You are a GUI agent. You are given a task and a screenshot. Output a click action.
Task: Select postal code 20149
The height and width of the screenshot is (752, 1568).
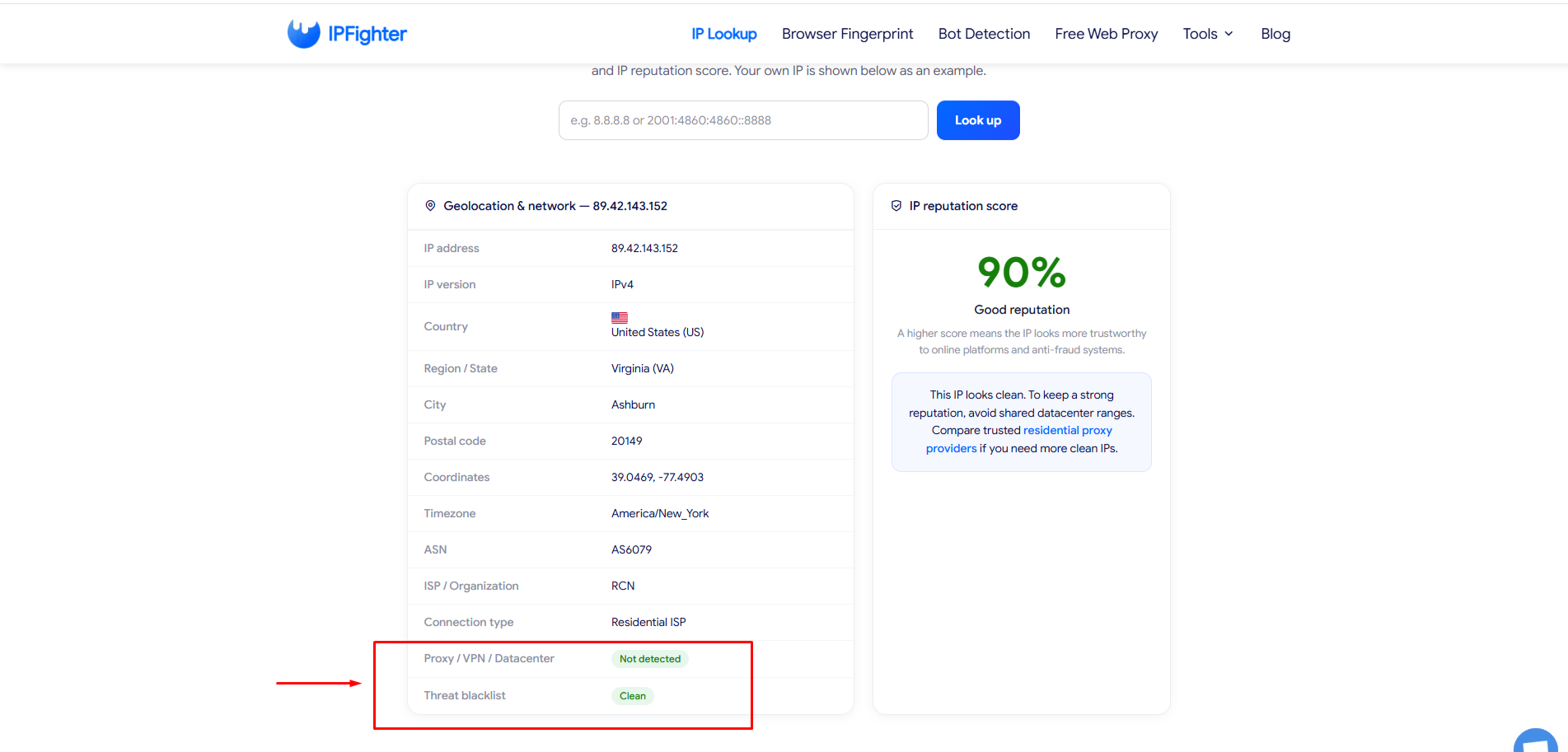coord(626,441)
